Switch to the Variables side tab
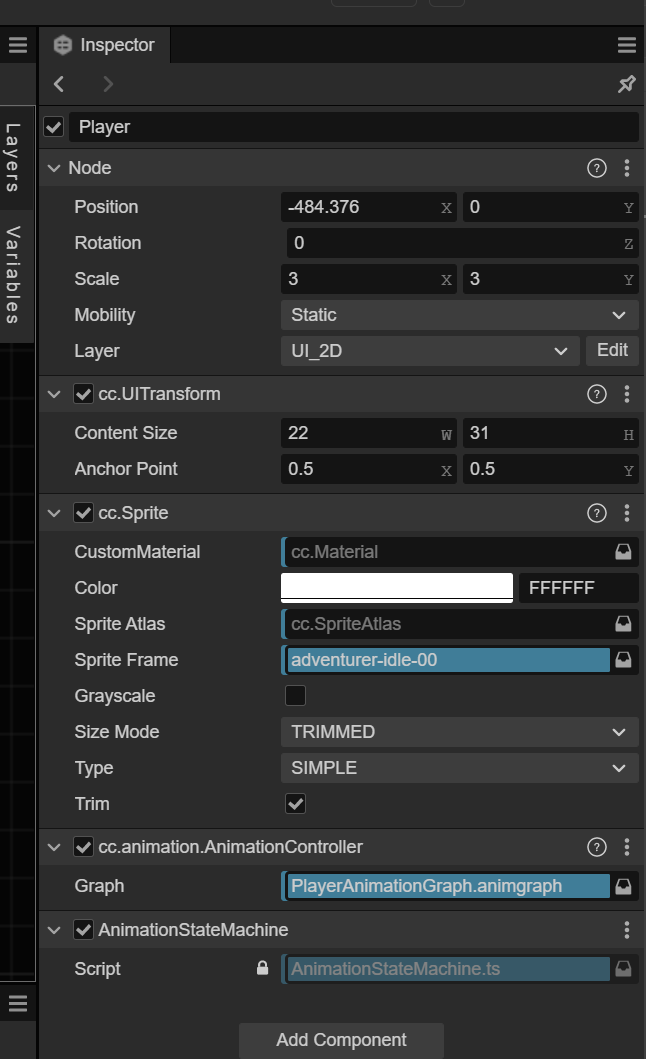Image resolution: width=646 pixels, height=1059 pixels. pos(13,275)
